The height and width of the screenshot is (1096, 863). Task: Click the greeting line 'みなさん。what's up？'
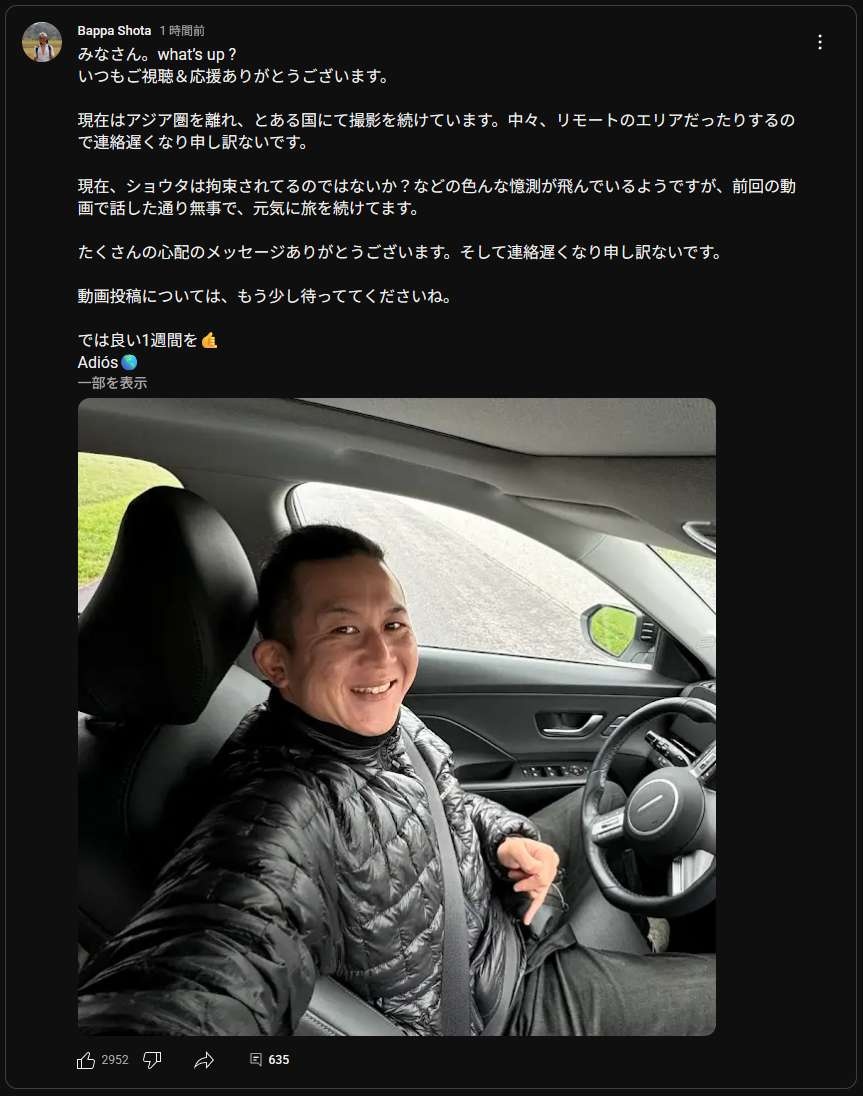[158, 55]
